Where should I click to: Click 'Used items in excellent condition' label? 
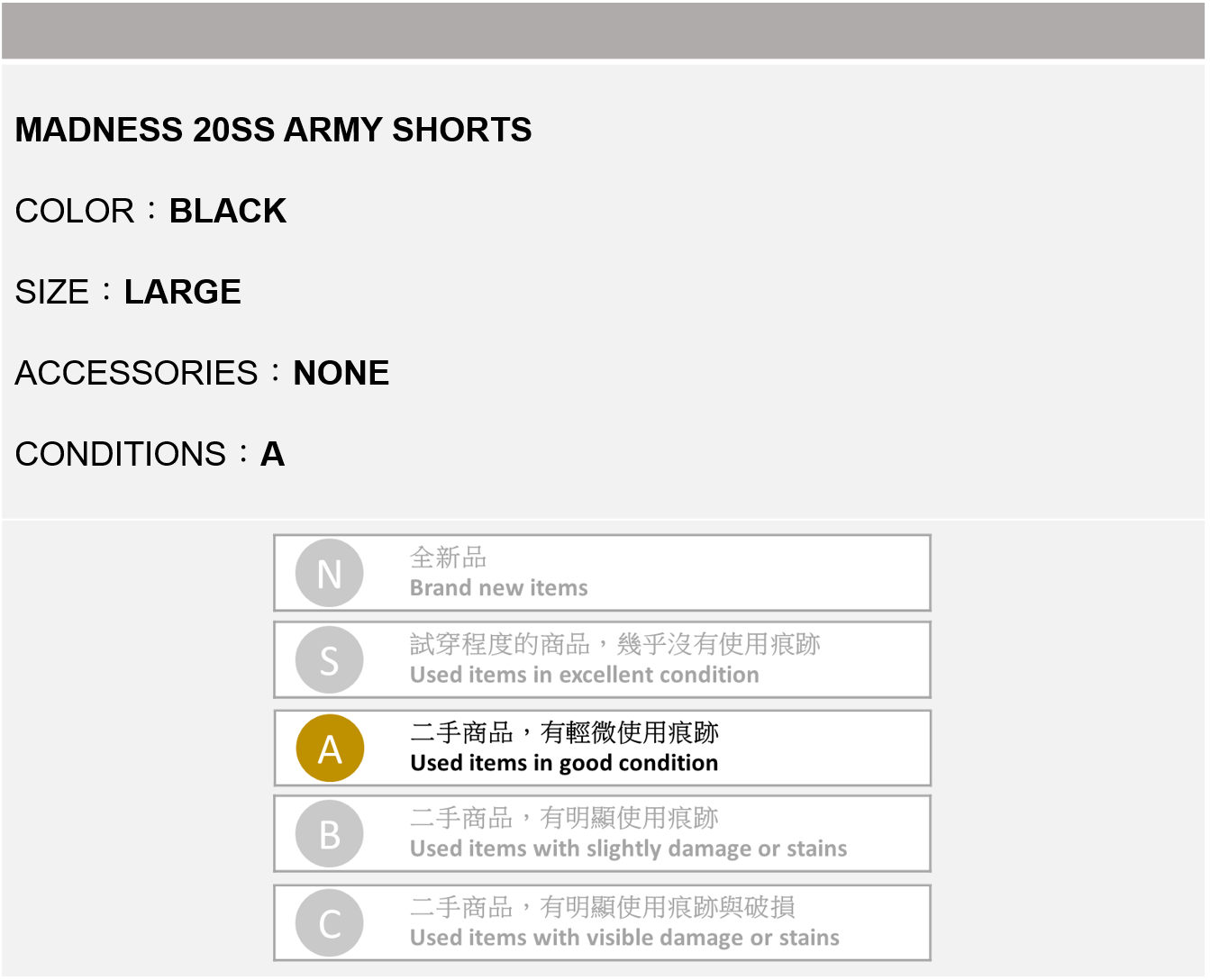584,676
